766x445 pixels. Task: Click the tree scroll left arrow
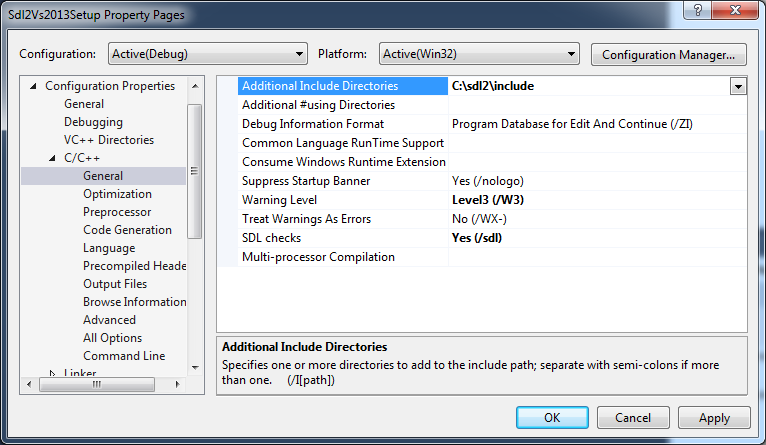[x=29, y=384]
